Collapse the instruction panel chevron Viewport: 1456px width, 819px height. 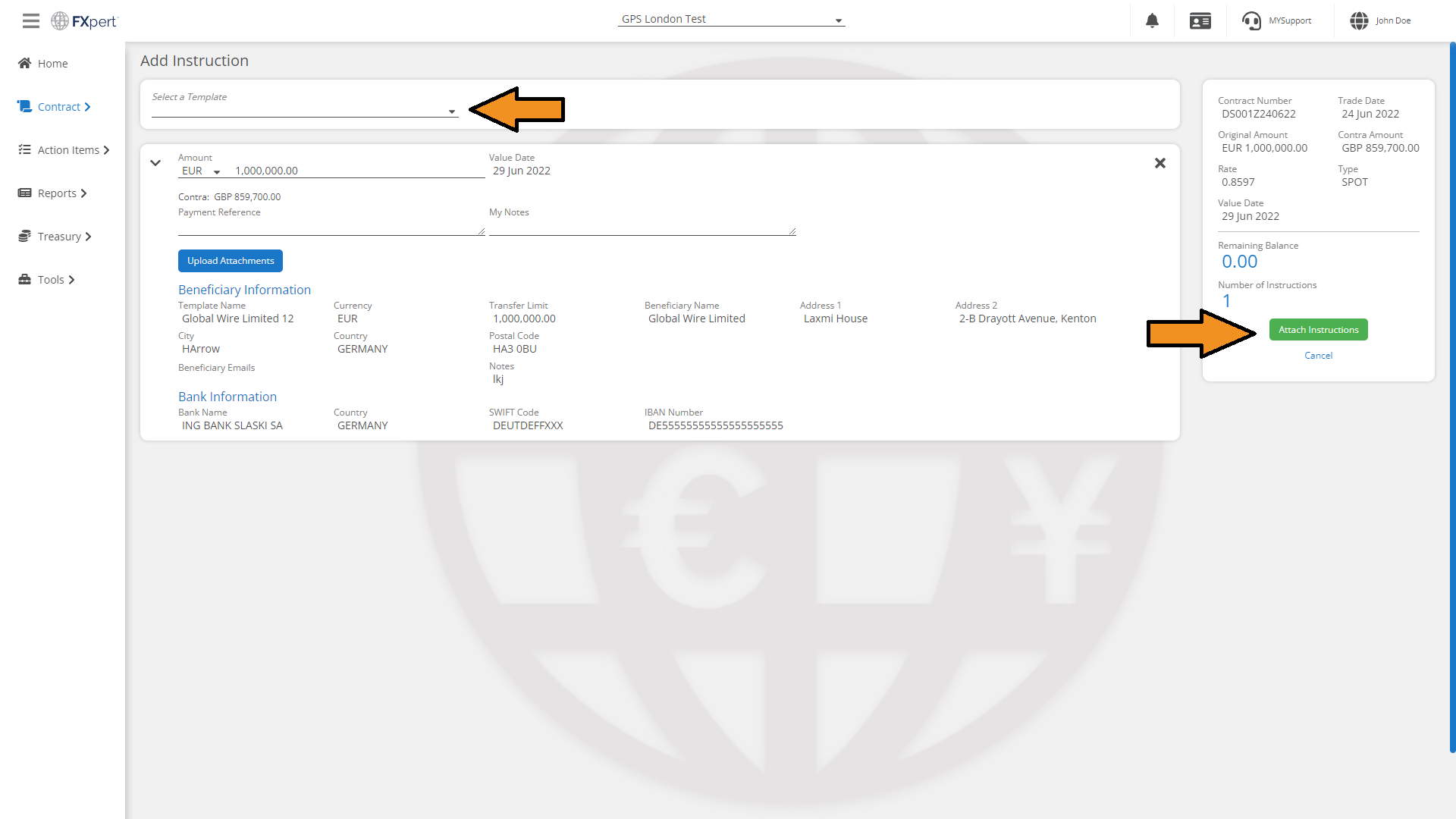coord(155,163)
